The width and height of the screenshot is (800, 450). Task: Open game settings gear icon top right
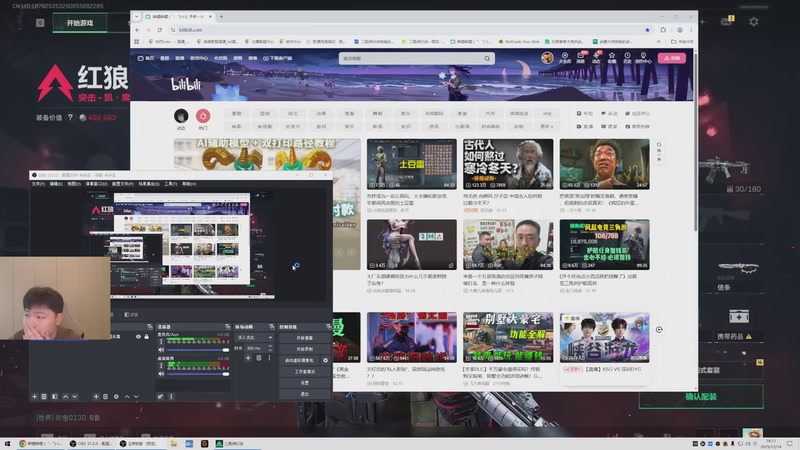click(754, 22)
